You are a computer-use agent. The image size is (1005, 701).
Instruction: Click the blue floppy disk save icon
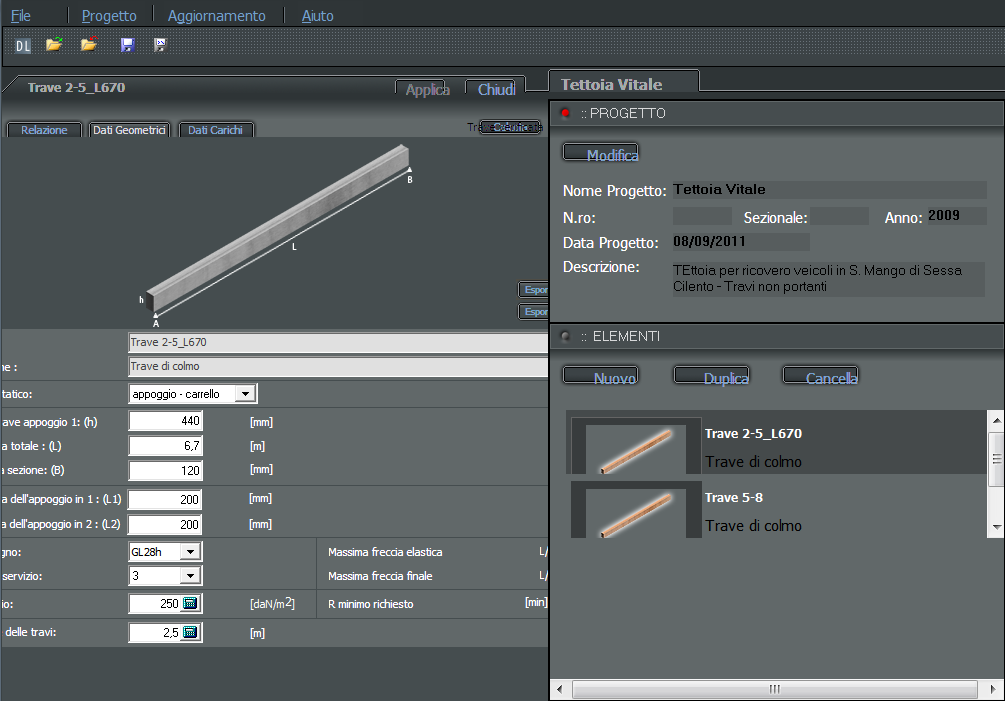pos(128,45)
